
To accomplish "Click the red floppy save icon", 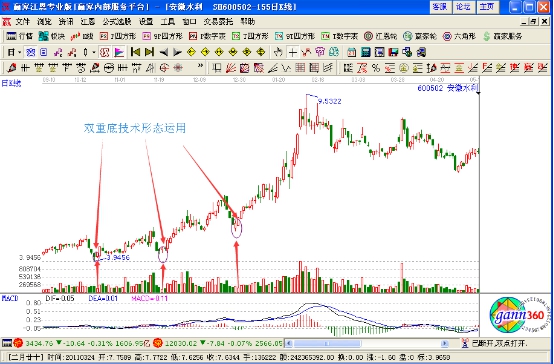I will [x=393, y=53].
